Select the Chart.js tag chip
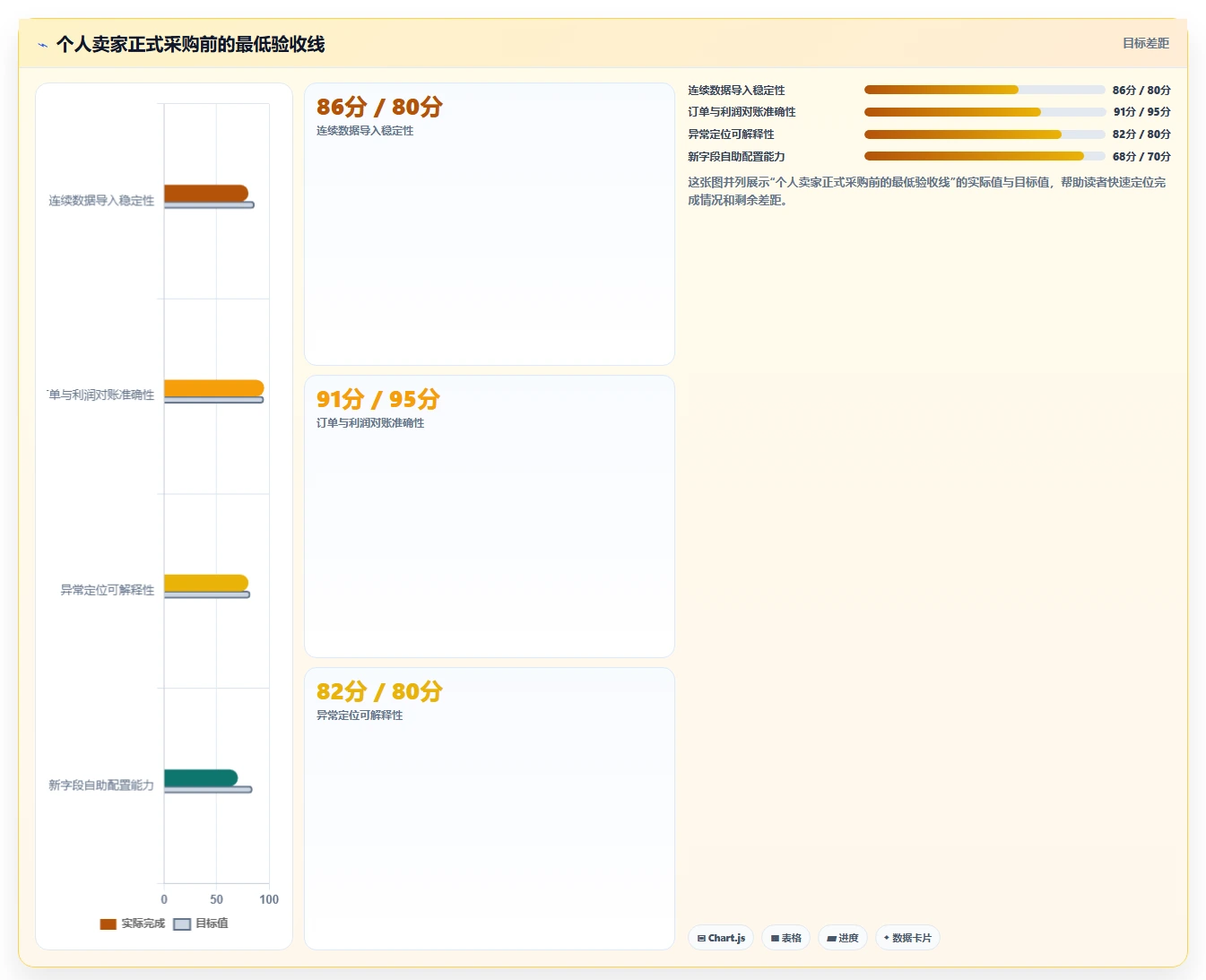 pyautogui.click(x=721, y=938)
